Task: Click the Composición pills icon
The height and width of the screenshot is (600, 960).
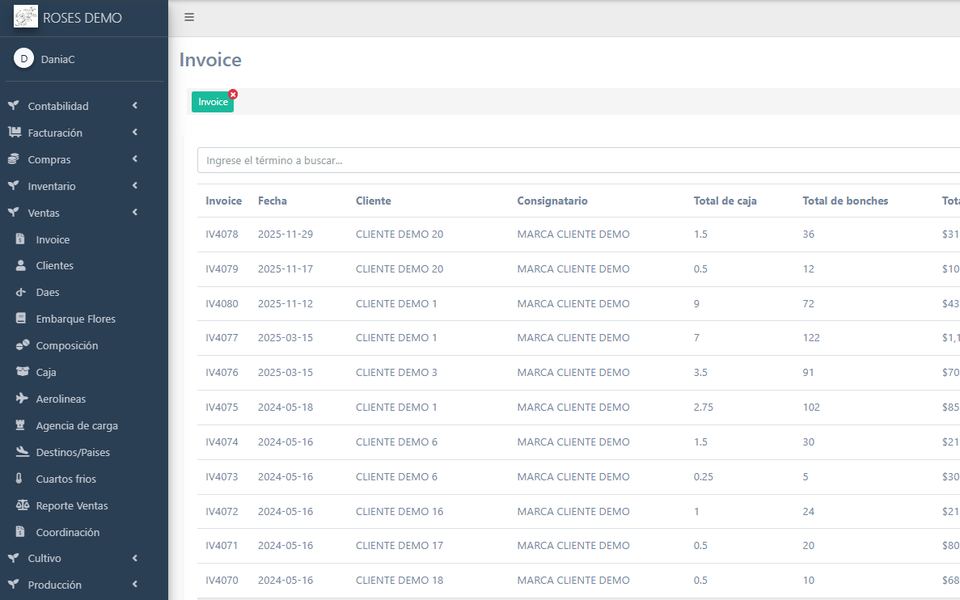Action: (23, 345)
